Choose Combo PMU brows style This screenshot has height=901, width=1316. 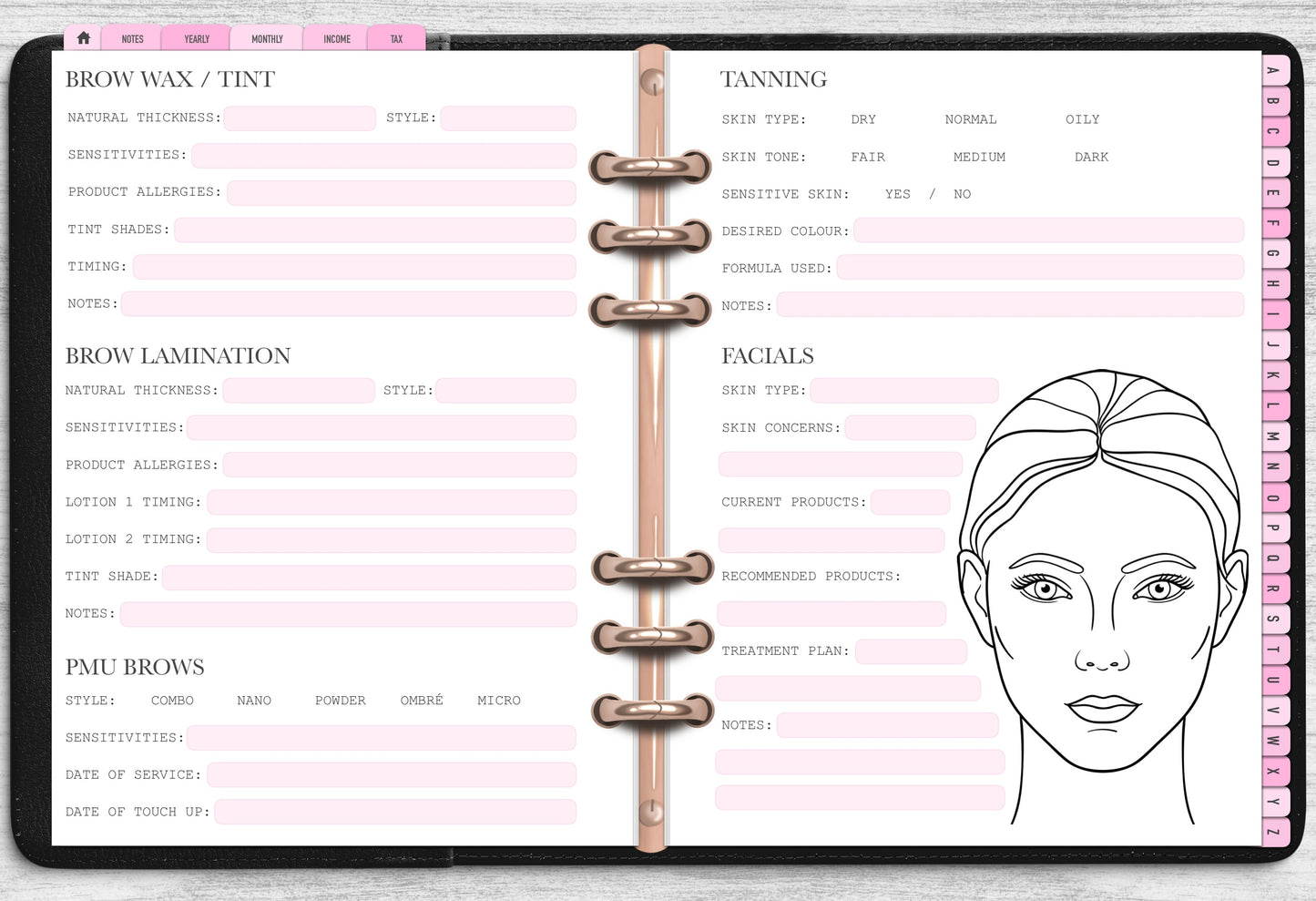coord(172,701)
